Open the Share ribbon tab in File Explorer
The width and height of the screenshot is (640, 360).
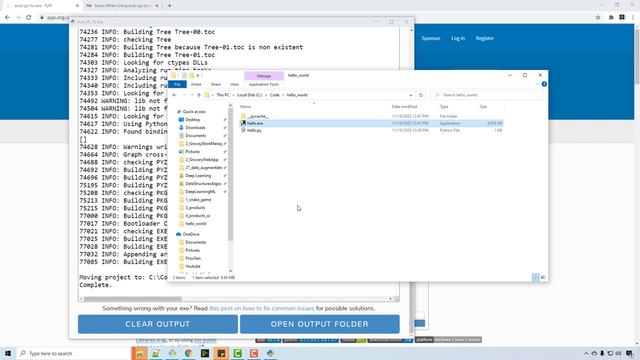point(216,84)
